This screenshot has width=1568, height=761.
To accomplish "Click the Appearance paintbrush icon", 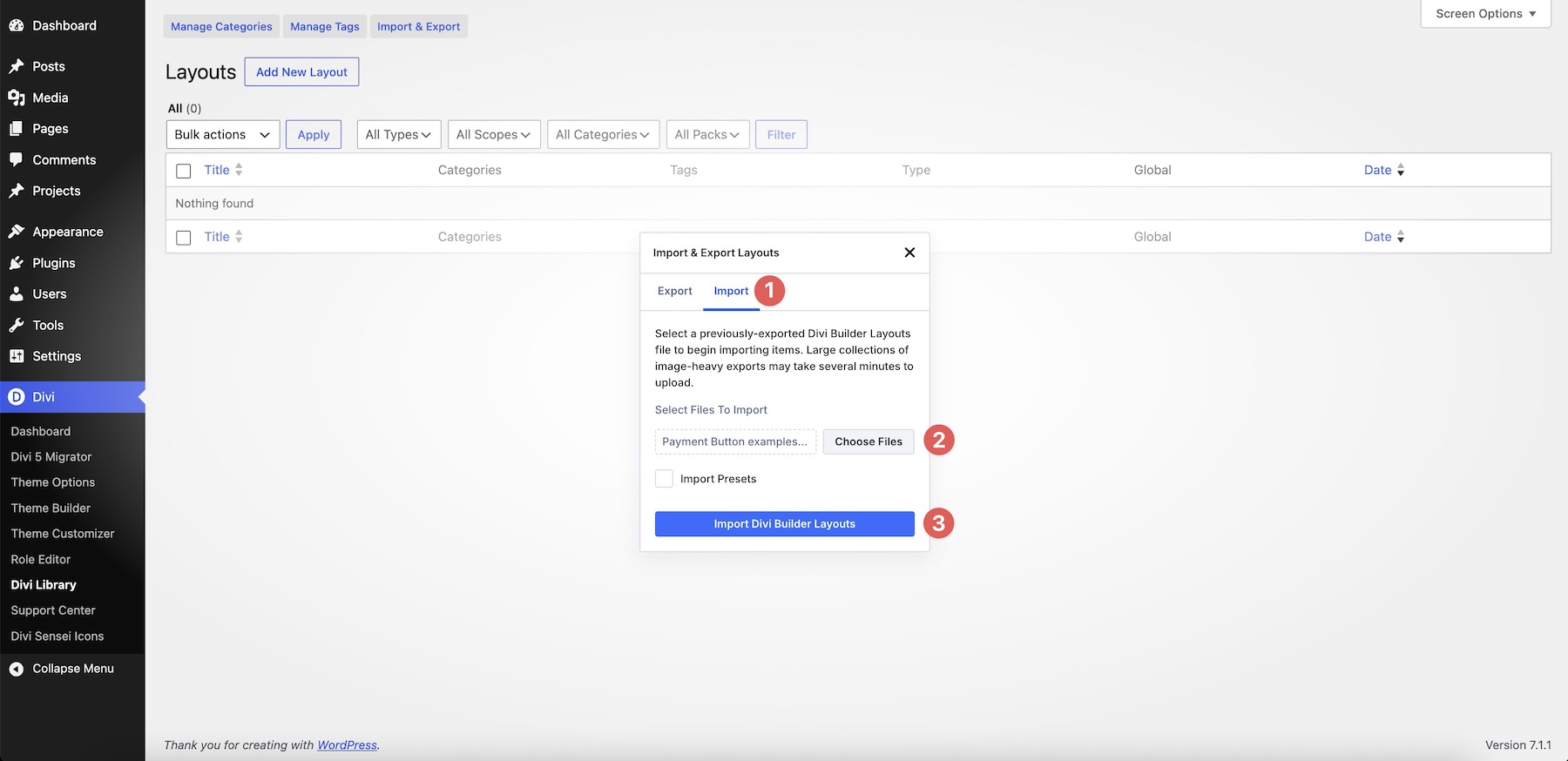I will pyautogui.click(x=16, y=232).
